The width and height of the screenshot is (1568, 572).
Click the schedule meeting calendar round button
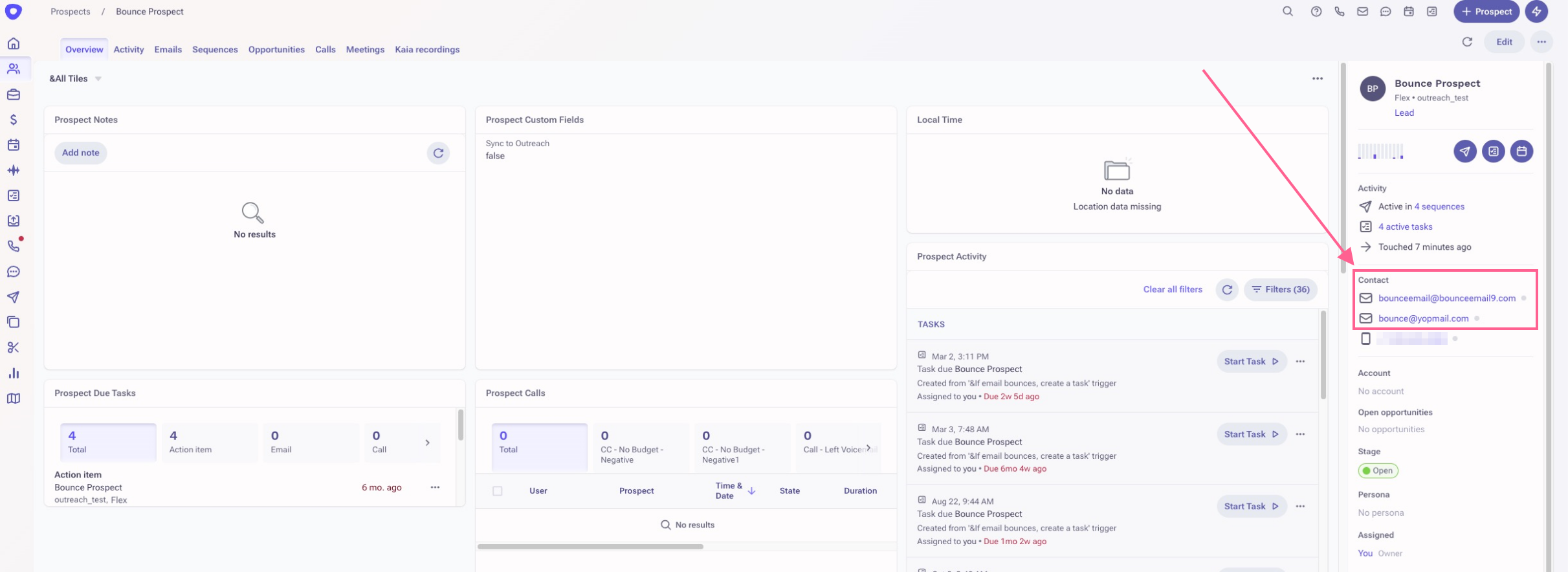[1522, 151]
